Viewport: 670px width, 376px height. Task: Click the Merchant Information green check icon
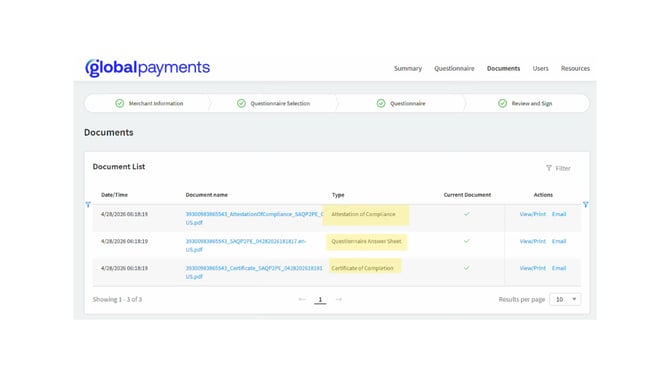click(x=120, y=103)
